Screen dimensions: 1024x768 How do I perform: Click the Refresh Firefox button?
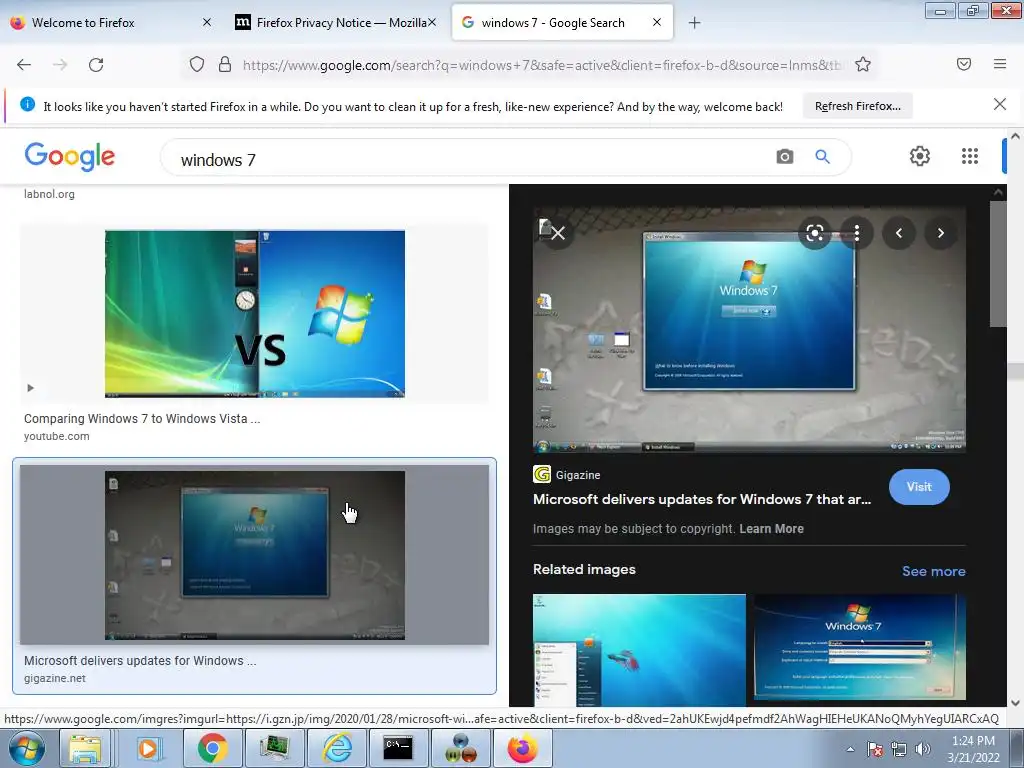pos(857,106)
